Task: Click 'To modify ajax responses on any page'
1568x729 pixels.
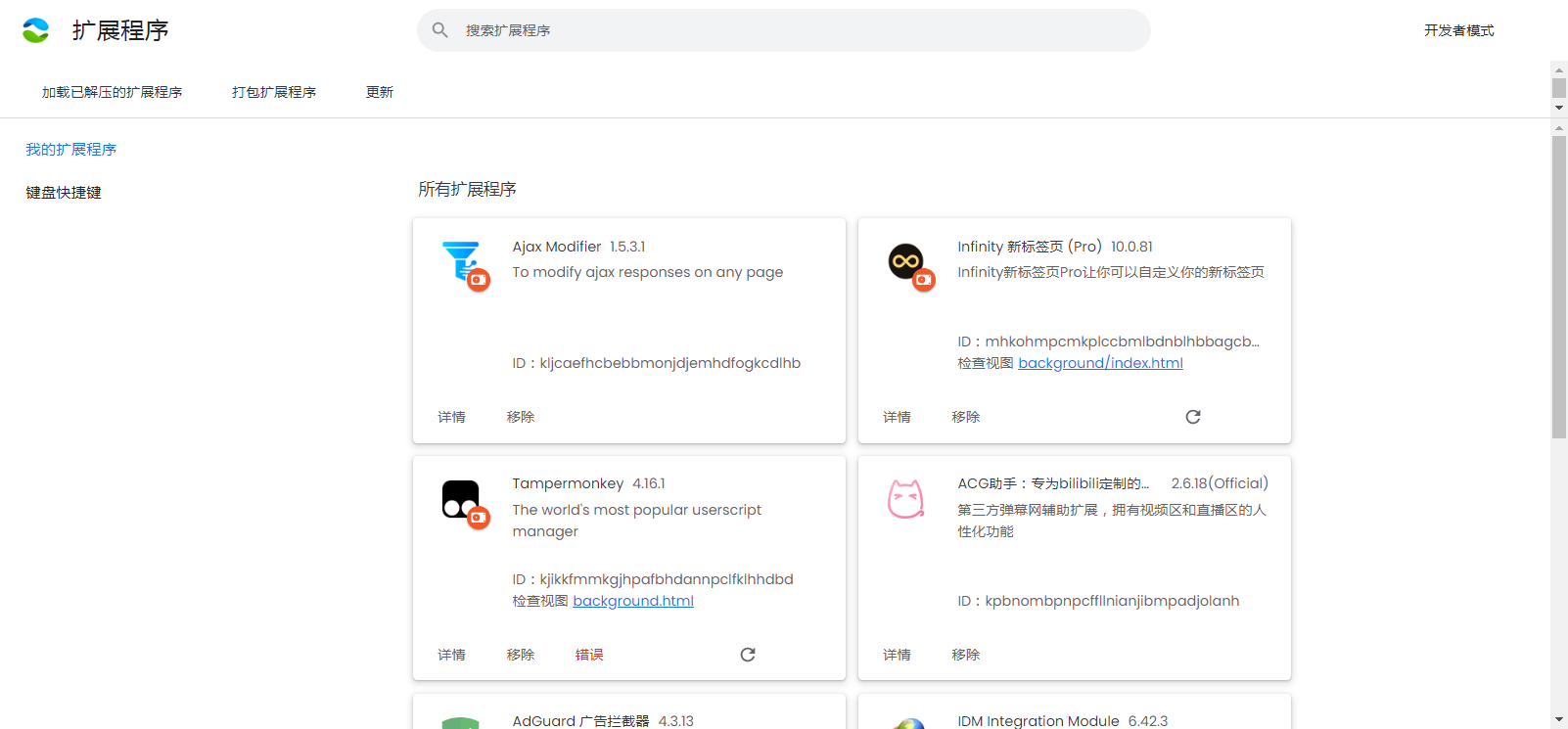Action: tap(648, 272)
